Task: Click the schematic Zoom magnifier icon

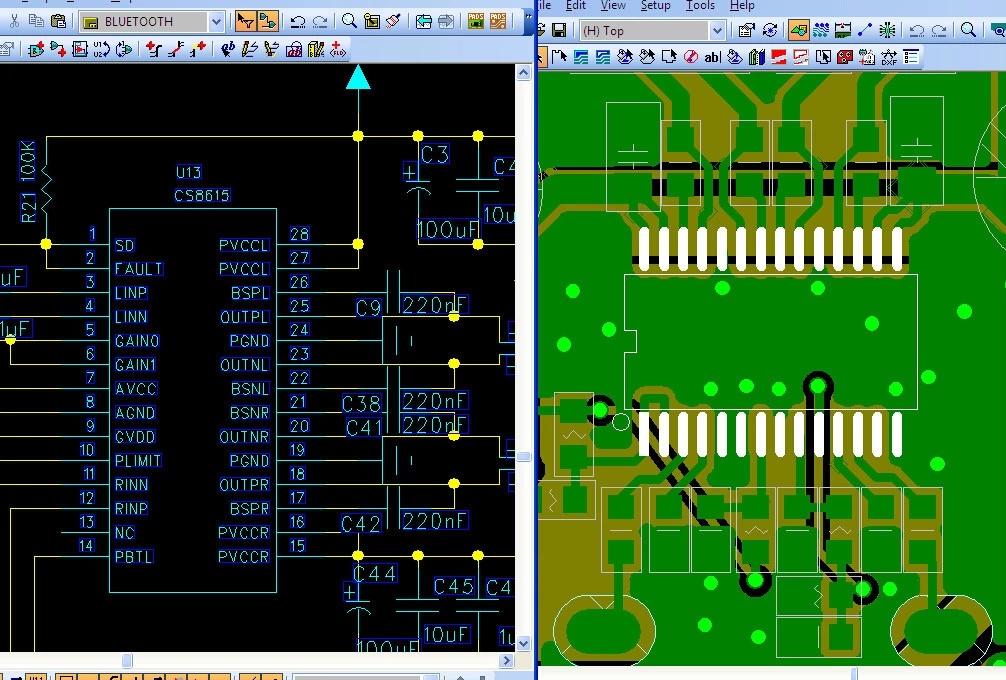Action: [349, 21]
